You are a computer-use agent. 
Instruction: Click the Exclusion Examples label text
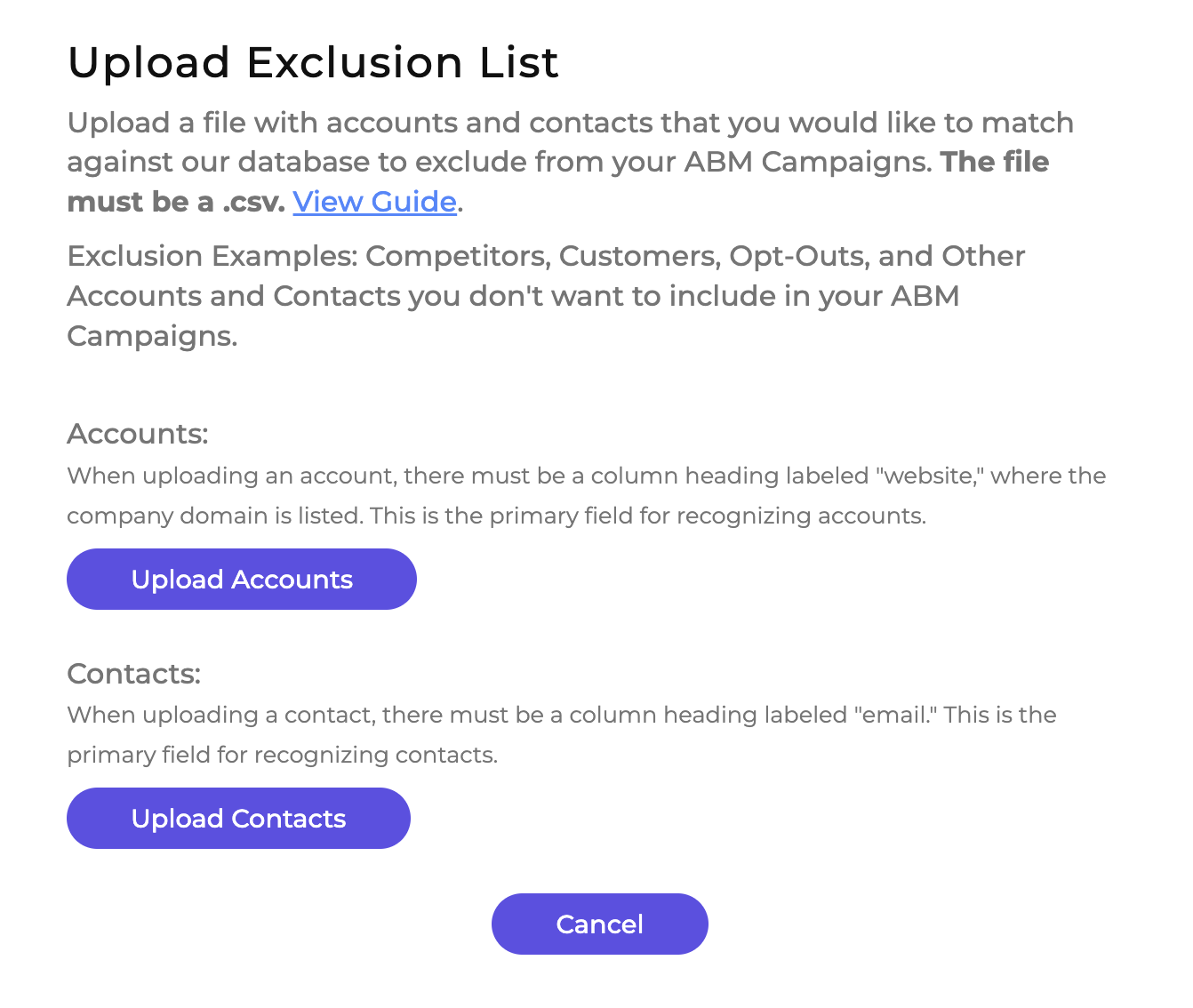[x=212, y=256]
